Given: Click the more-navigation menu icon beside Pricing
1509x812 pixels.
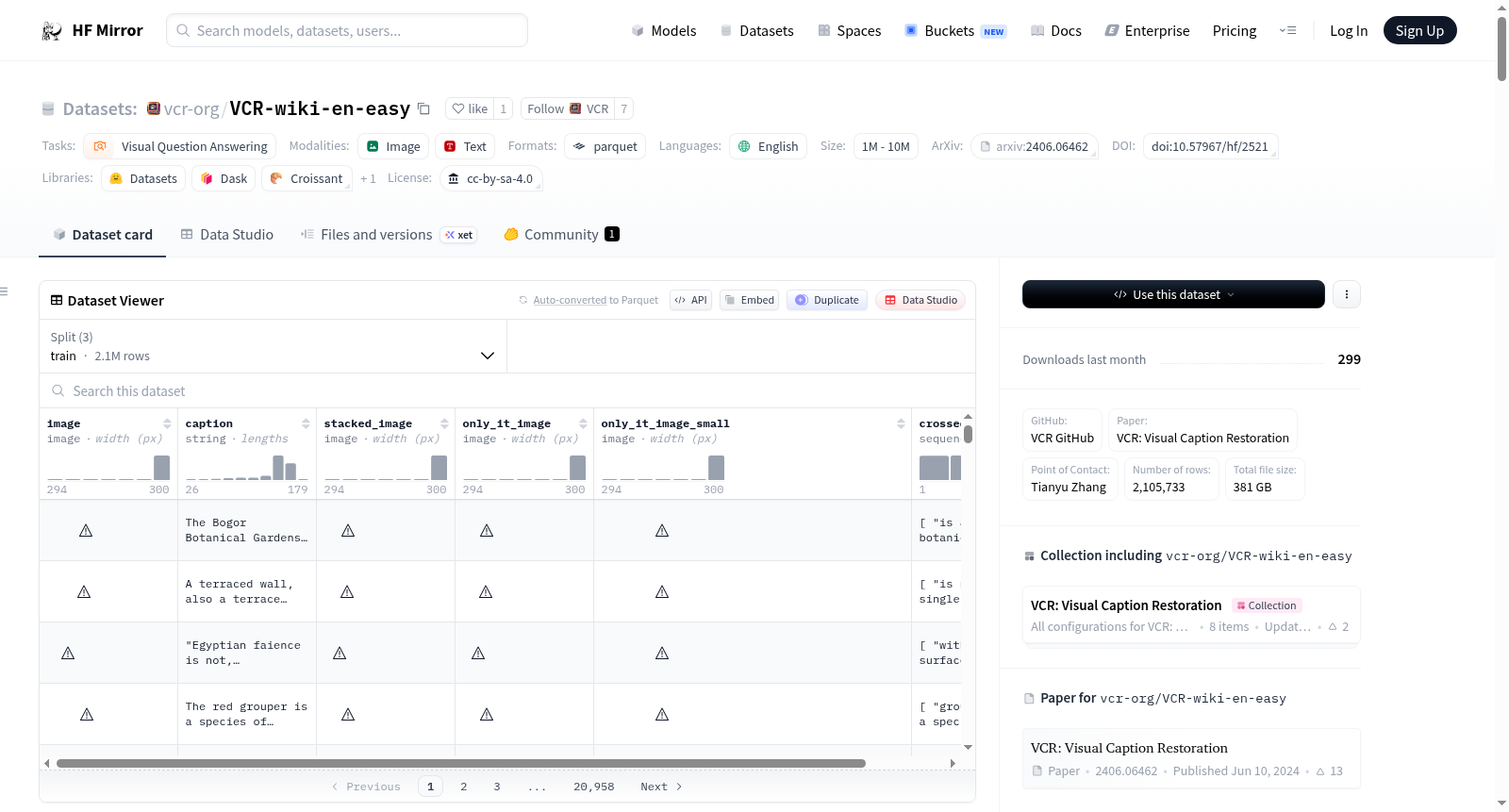Looking at the screenshot, I should [1288, 30].
